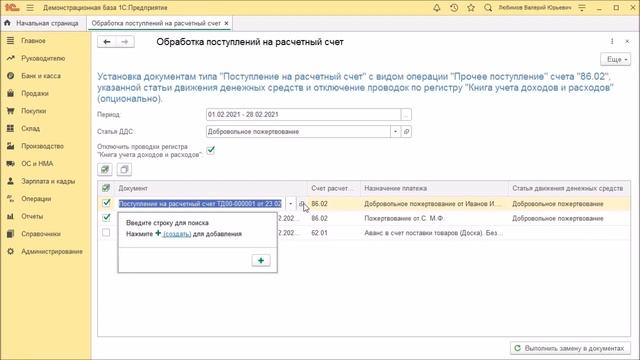This screenshot has width=640, height=360.
Task: Open the selected document via the open icon
Action: (302, 204)
